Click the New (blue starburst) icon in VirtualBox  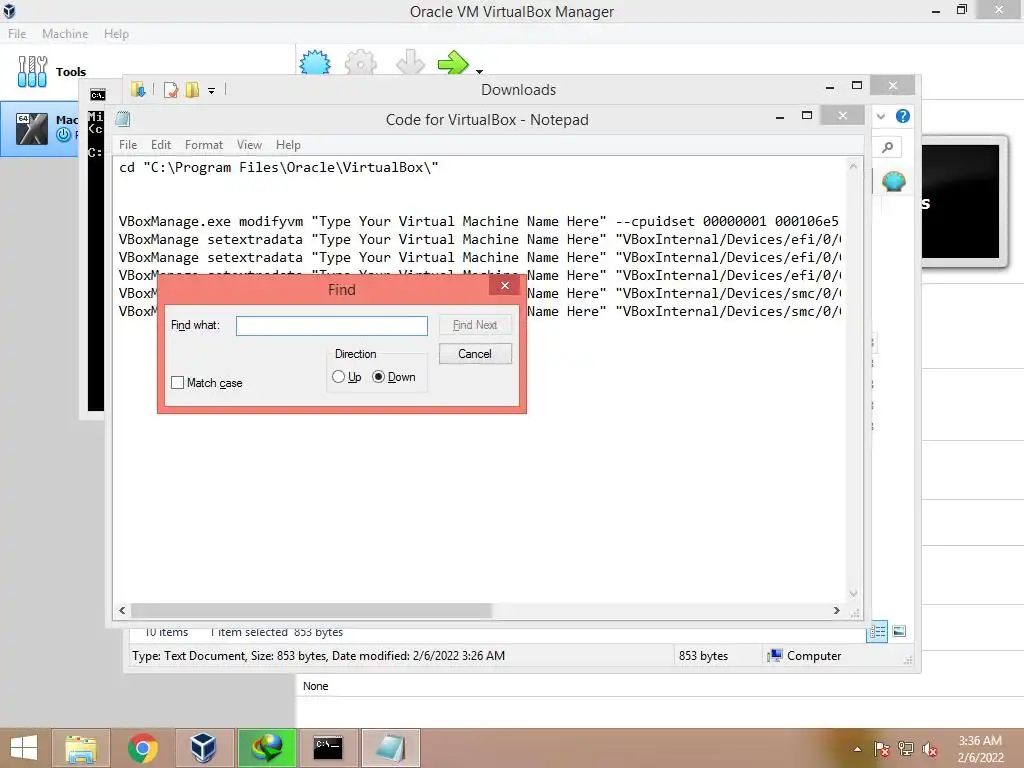click(315, 63)
